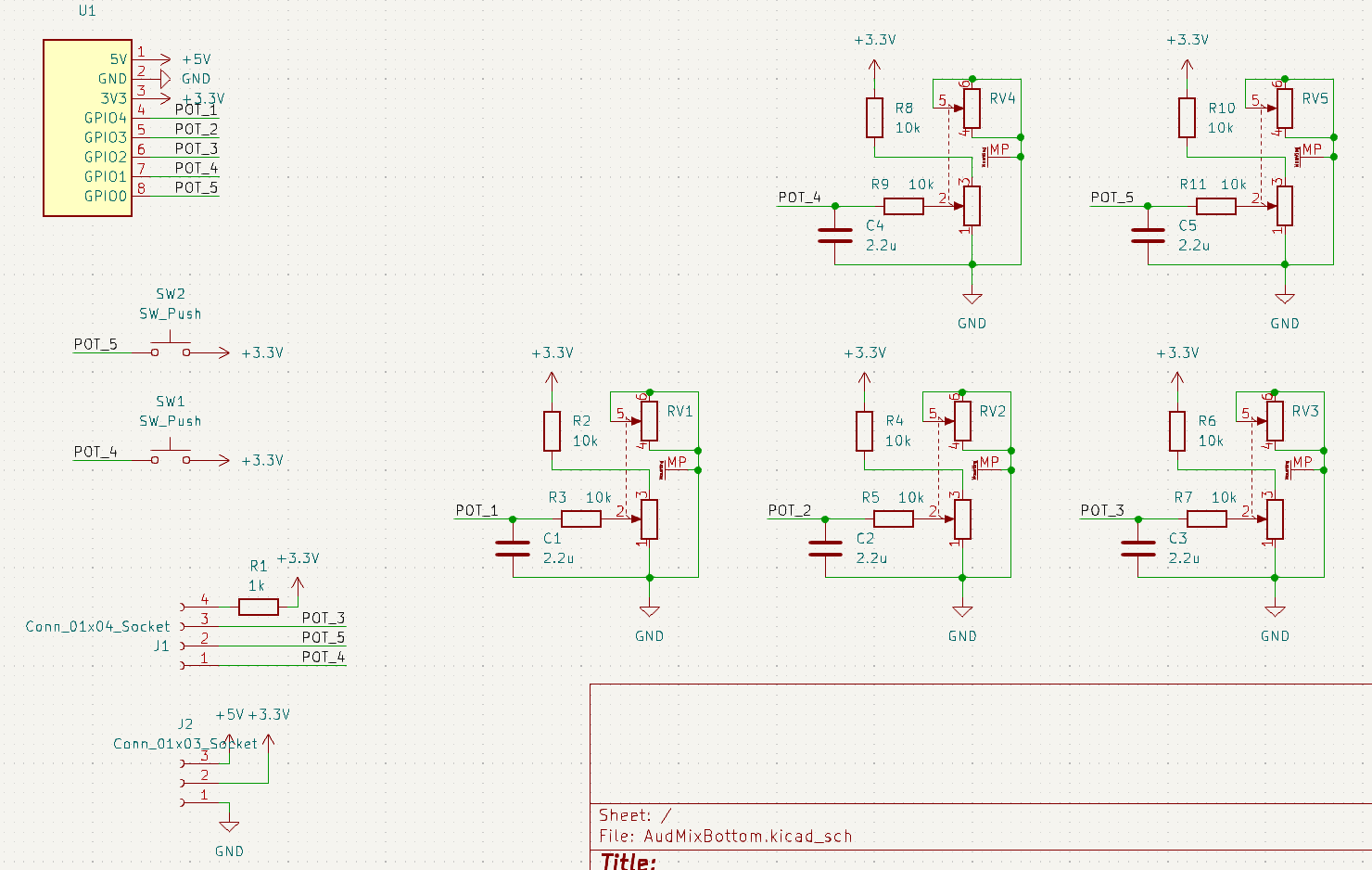Click the C5 capacitor symbol

pyautogui.click(x=1148, y=236)
